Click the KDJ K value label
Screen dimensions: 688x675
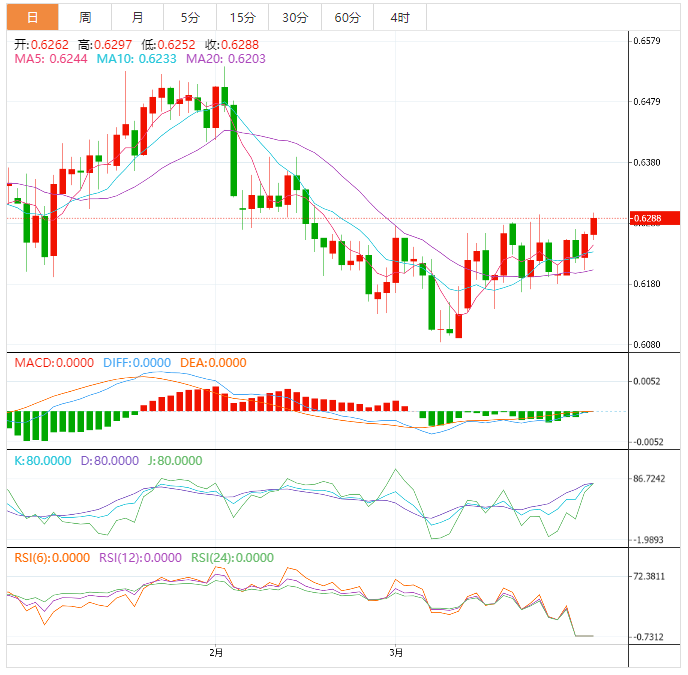[x=42, y=461]
